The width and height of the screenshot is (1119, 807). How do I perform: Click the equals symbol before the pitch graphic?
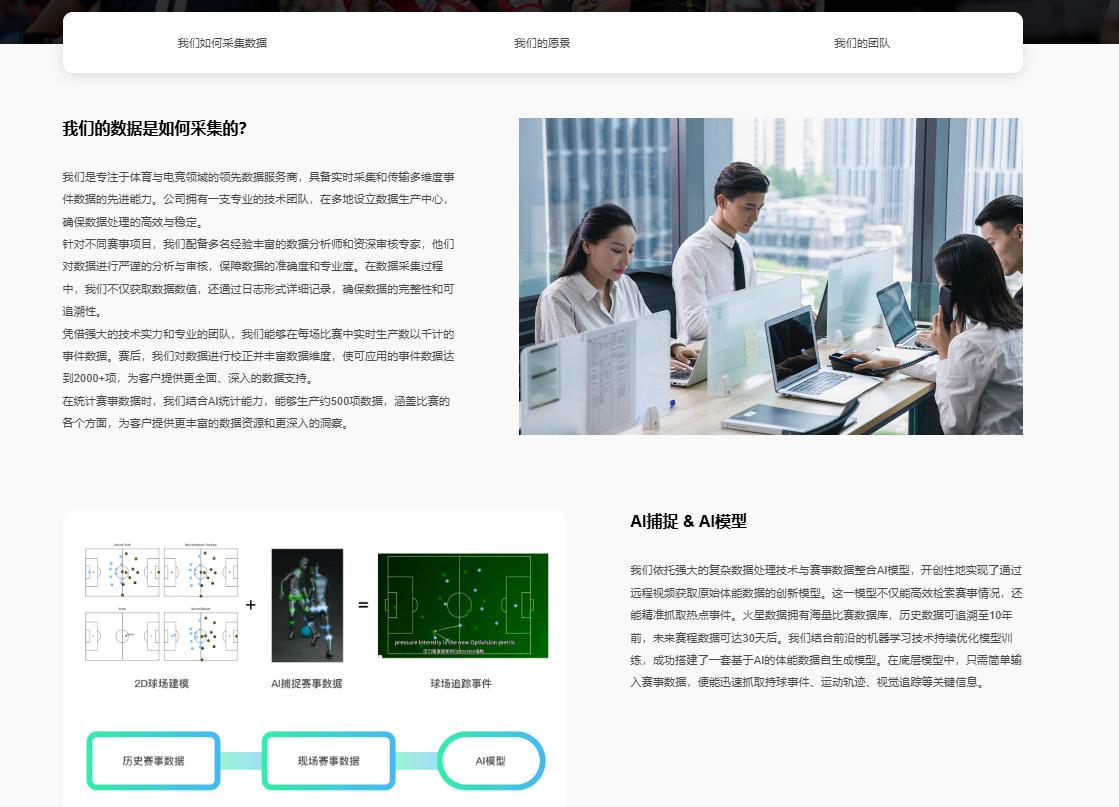pos(362,605)
